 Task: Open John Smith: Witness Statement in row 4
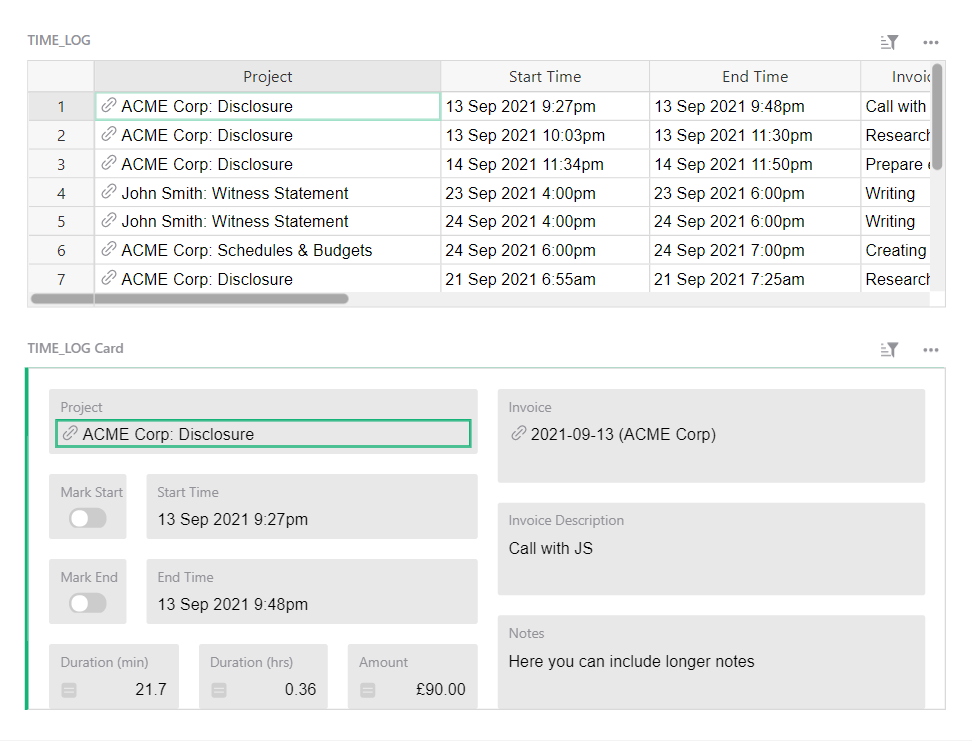[x=234, y=193]
